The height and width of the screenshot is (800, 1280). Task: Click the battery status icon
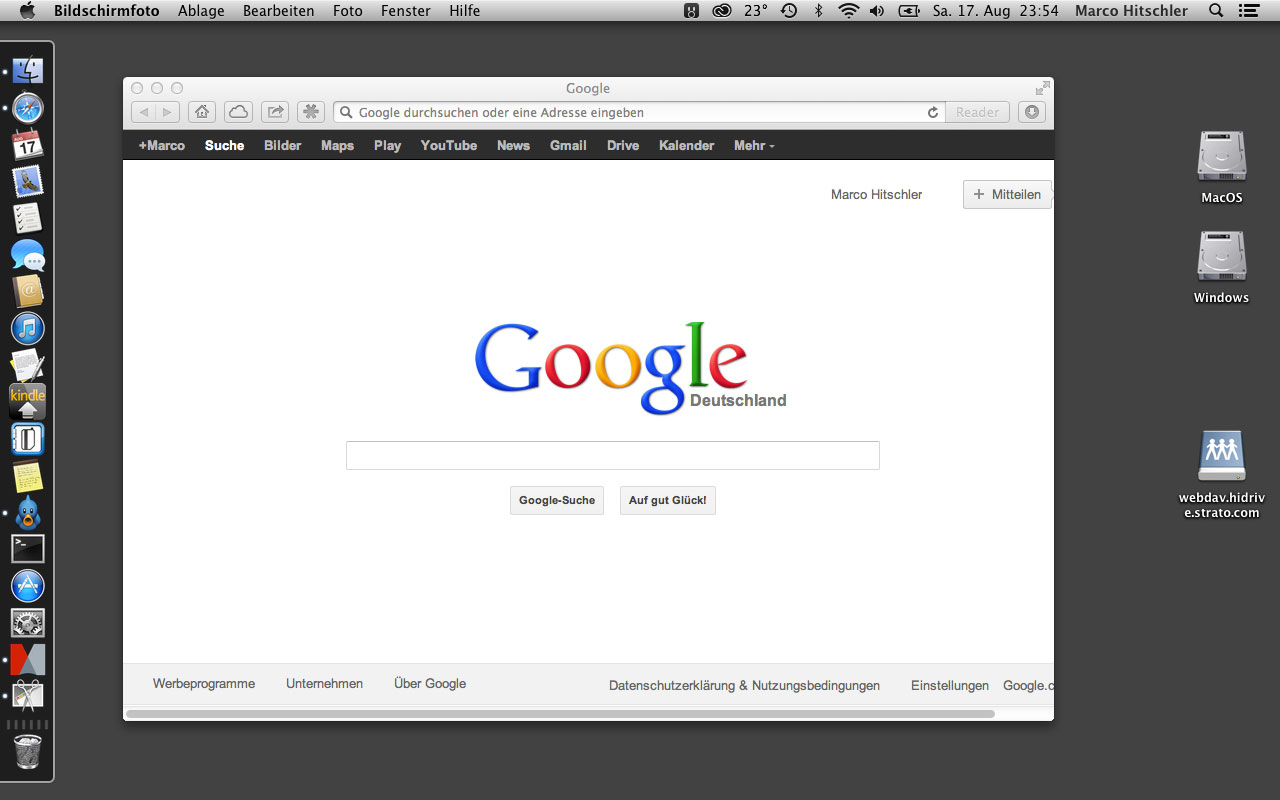[909, 11]
